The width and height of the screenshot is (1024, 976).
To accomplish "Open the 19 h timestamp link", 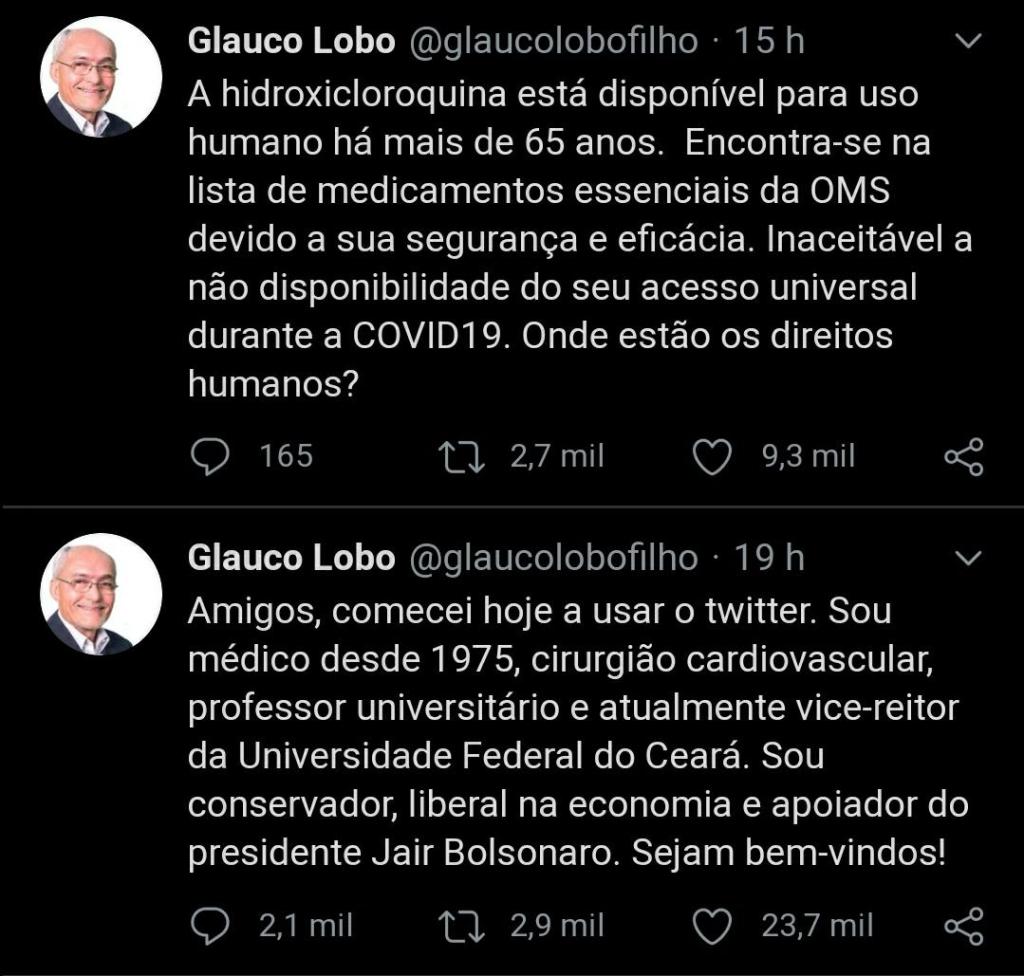I will coord(769,557).
